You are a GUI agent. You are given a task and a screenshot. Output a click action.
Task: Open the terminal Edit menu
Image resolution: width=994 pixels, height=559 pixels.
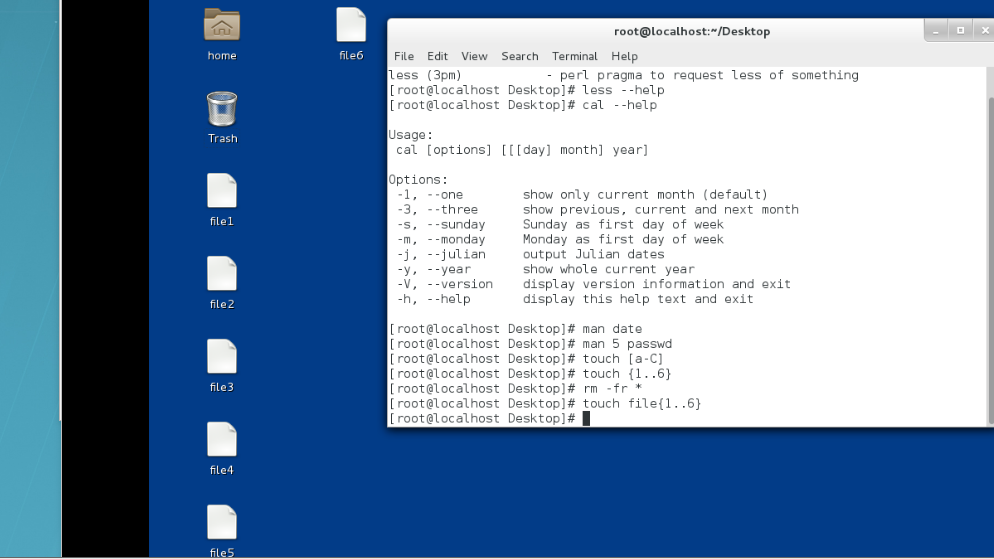(x=437, y=56)
